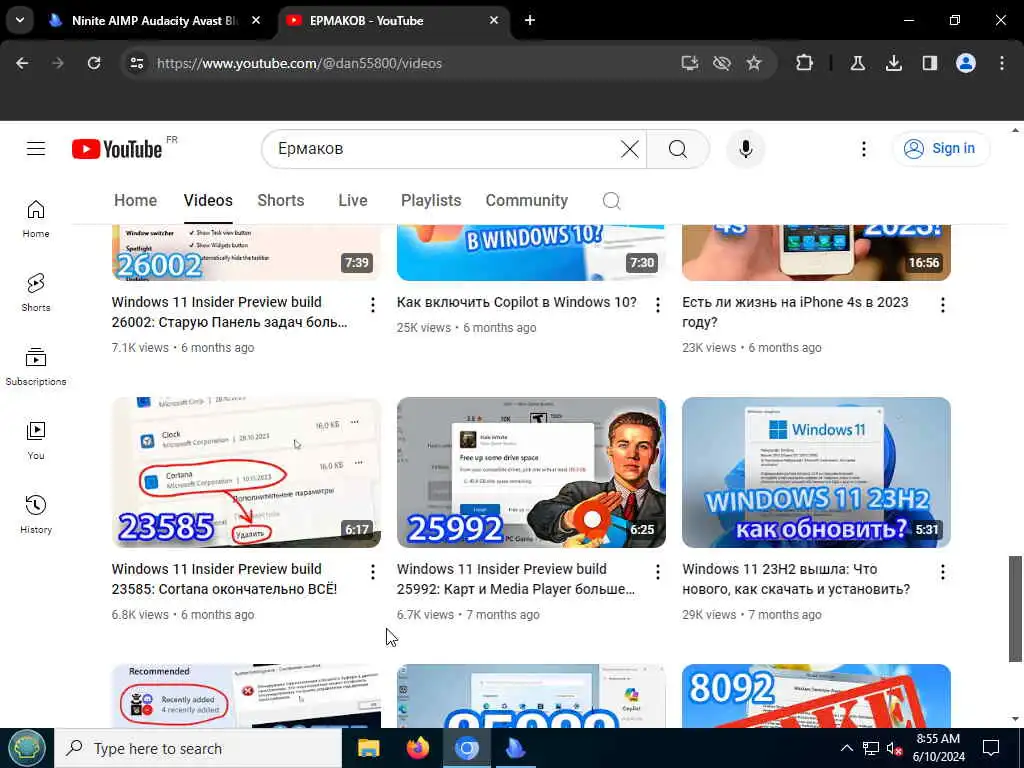Viewport: 1024px width, 768px height.
Task: Select the Videos tab
Action: point(208,200)
